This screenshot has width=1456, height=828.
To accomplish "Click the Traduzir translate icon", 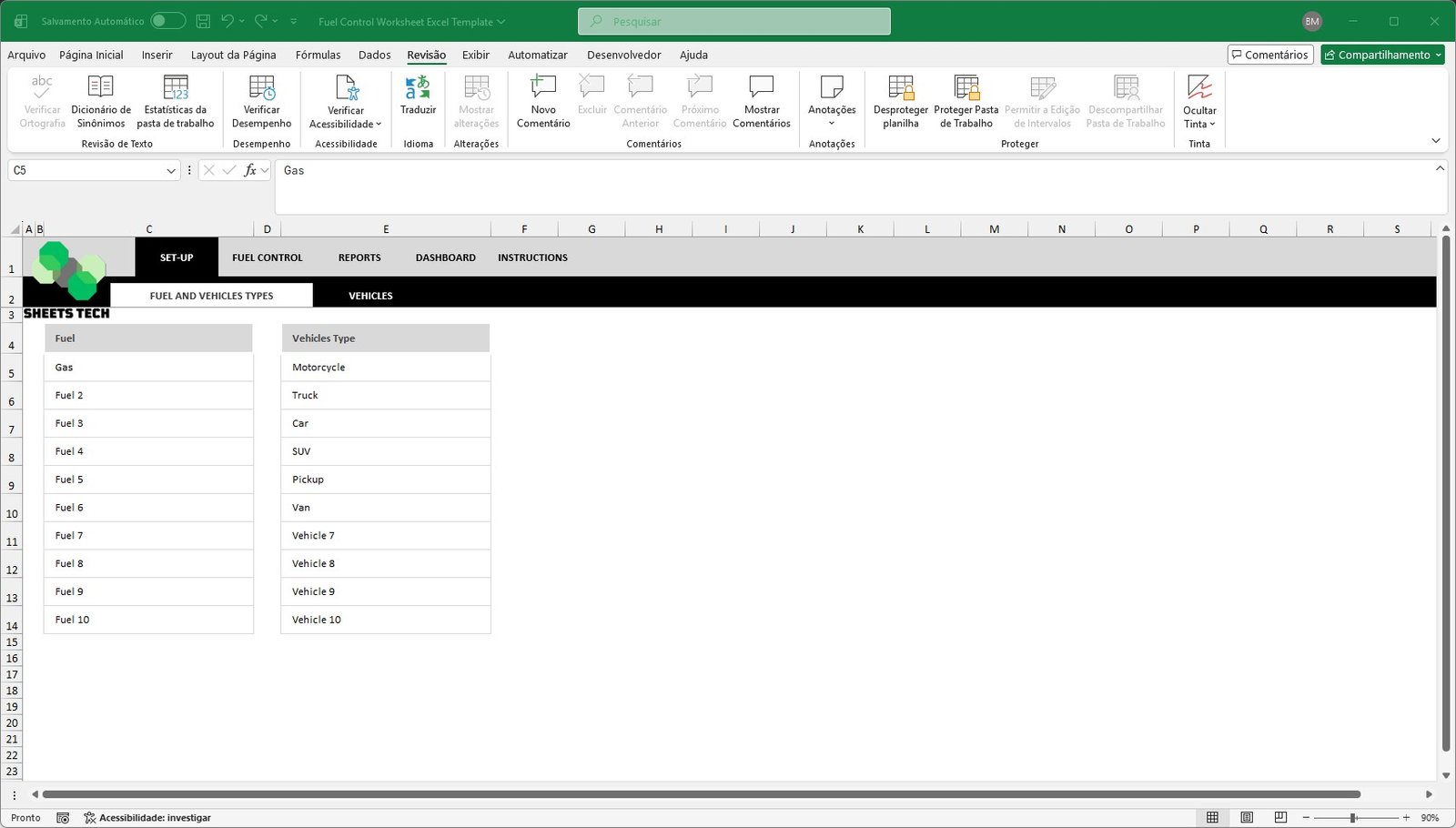I will [x=418, y=88].
